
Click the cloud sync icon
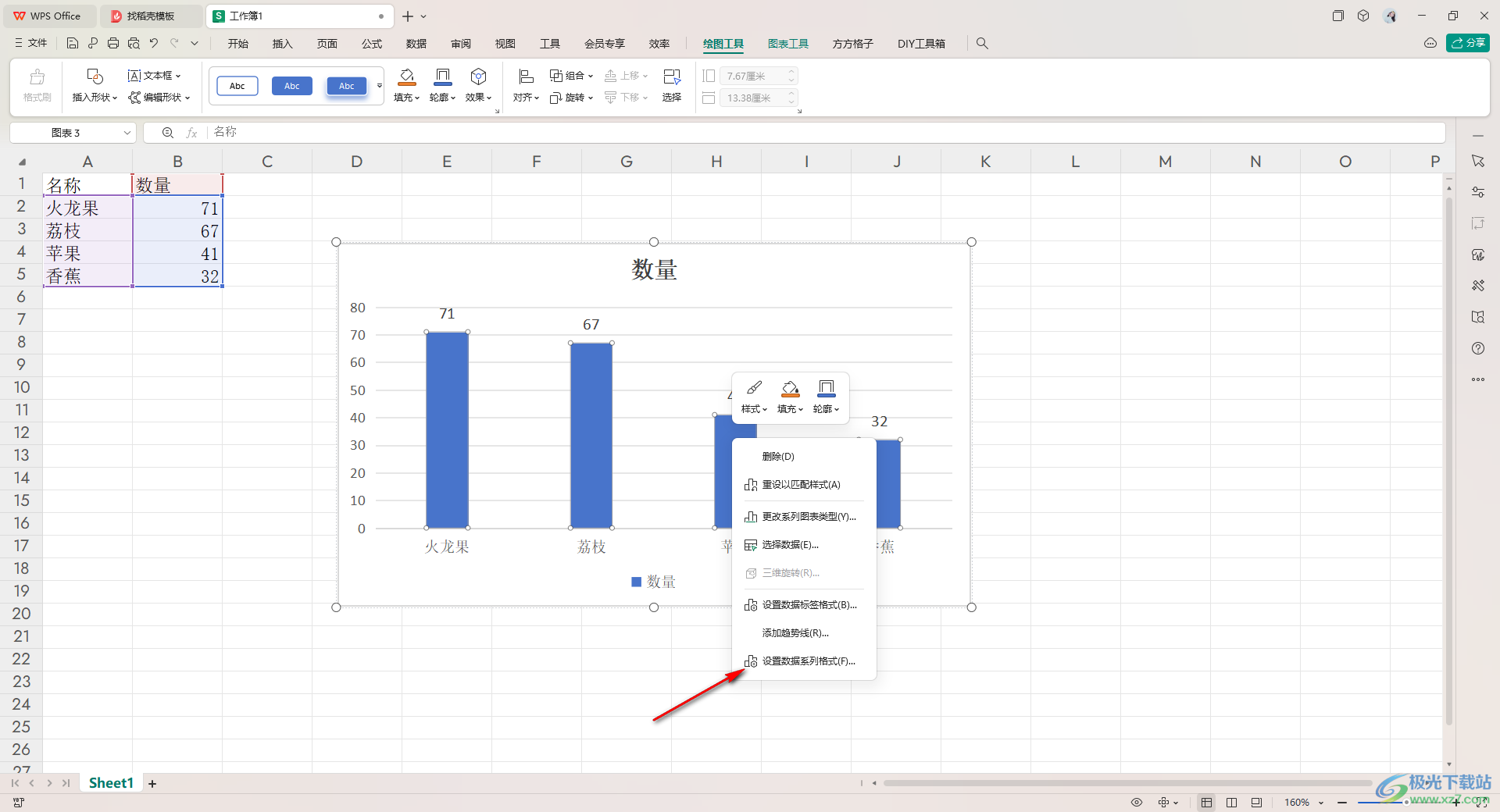(x=1430, y=43)
